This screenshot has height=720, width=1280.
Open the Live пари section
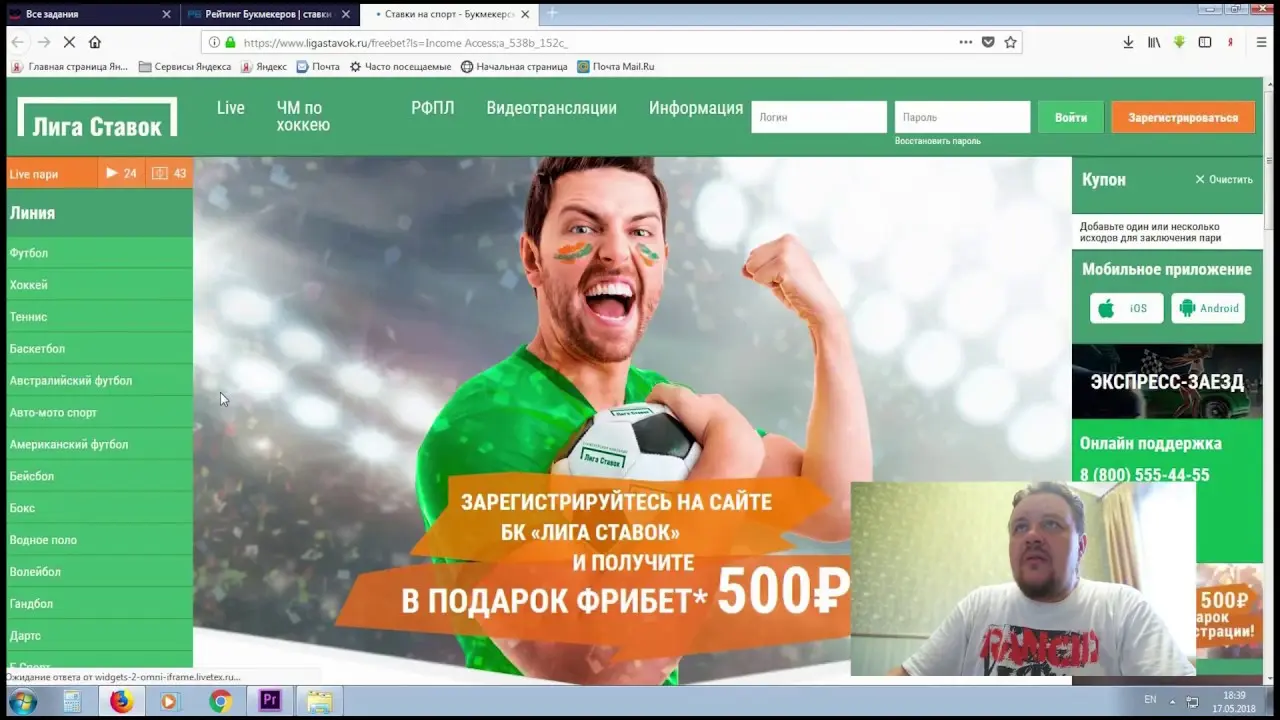pos(52,174)
